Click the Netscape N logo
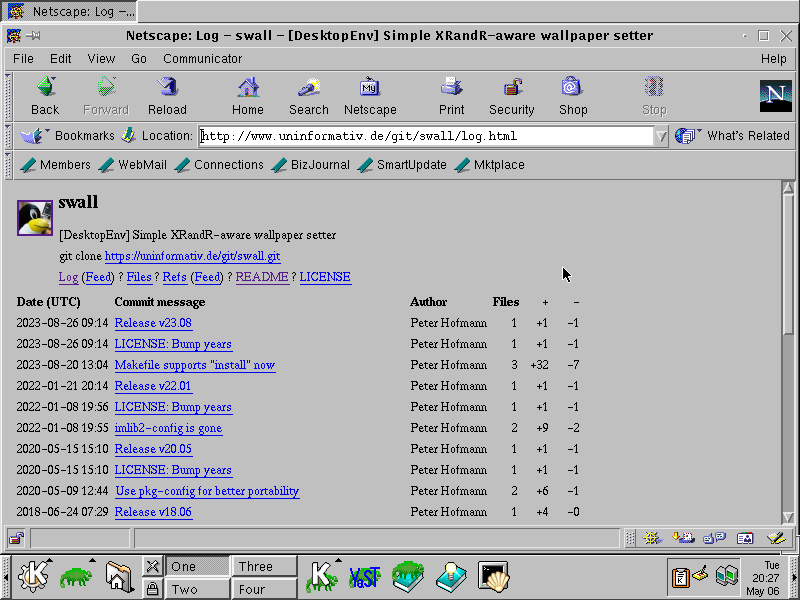 pyautogui.click(x=776, y=95)
